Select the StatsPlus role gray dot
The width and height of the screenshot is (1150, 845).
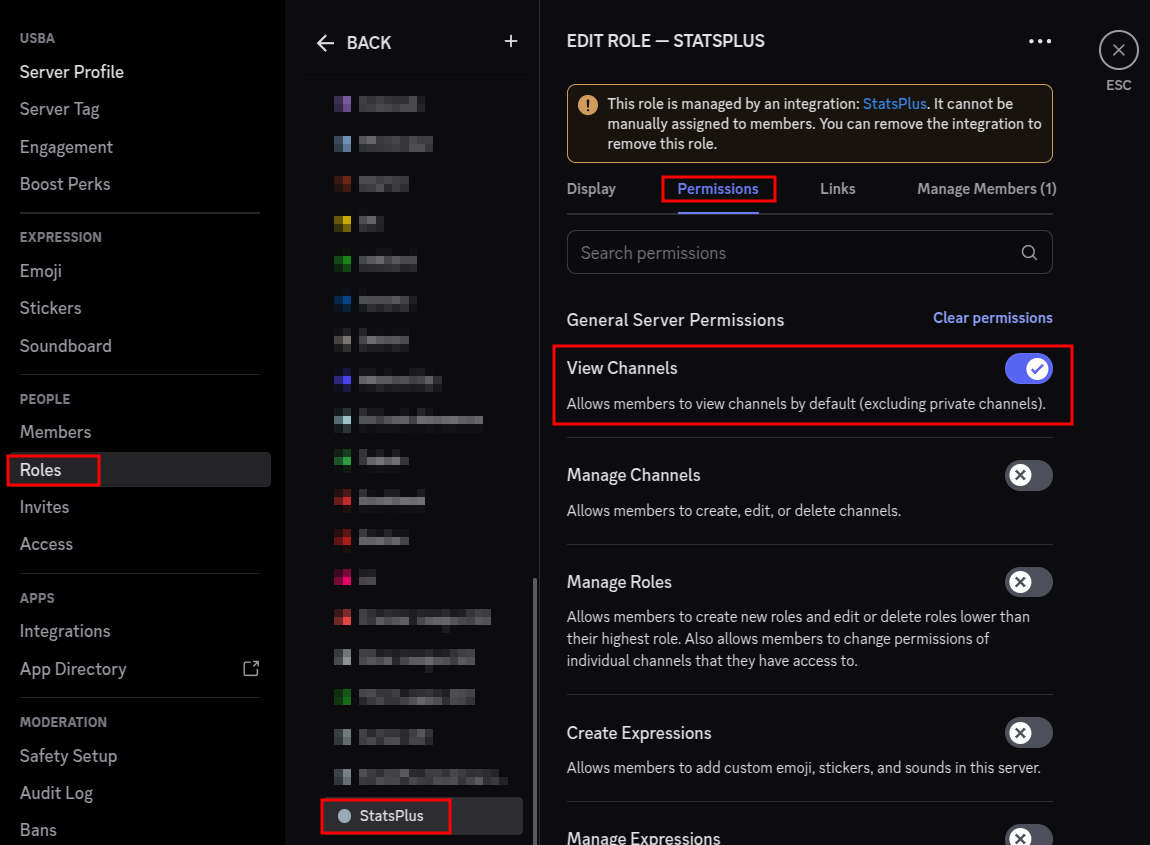[345, 816]
